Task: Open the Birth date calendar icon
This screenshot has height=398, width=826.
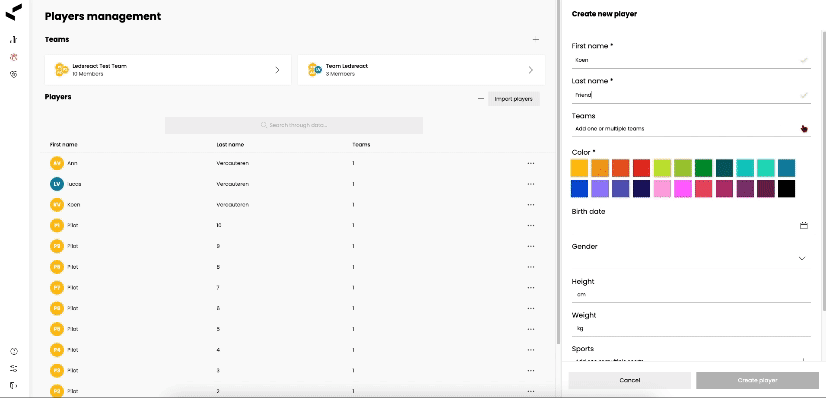Action: tap(803, 225)
